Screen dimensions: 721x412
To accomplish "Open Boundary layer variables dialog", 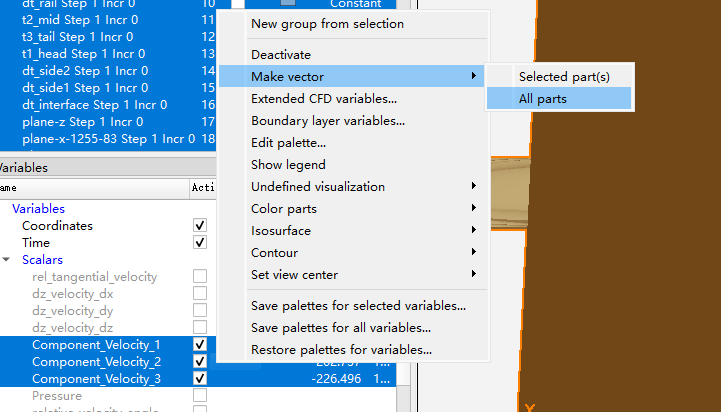I will (328, 121).
